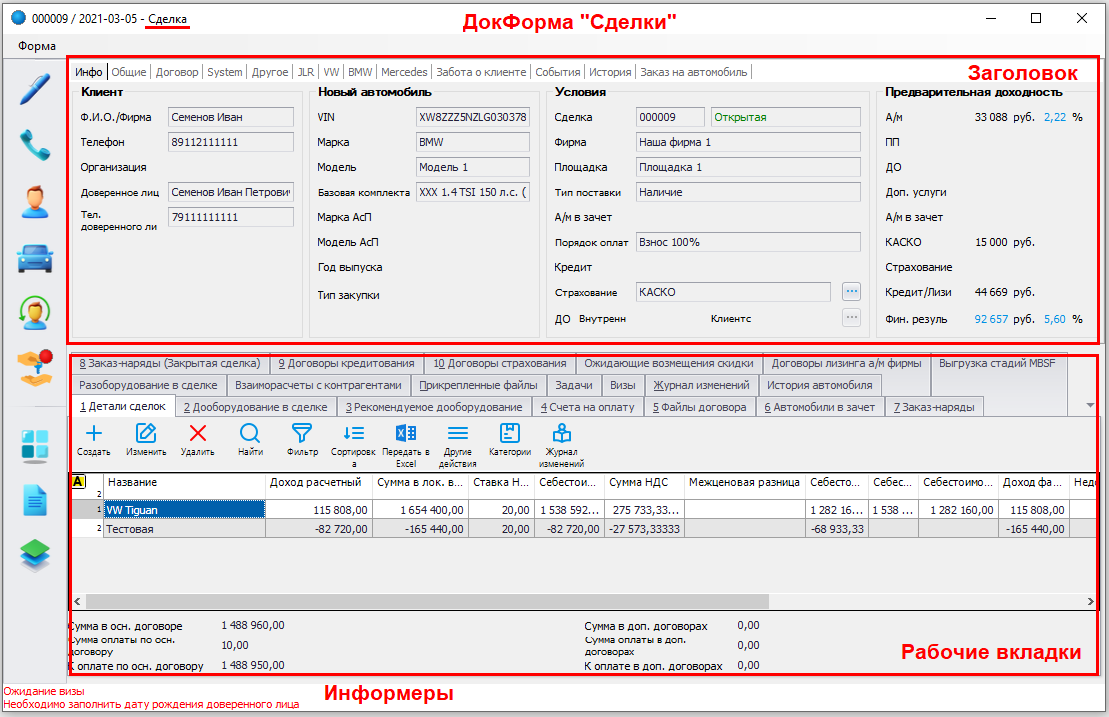Open the Форма menu
The width and height of the screenshot is (1109, 717).
point(37,46)
